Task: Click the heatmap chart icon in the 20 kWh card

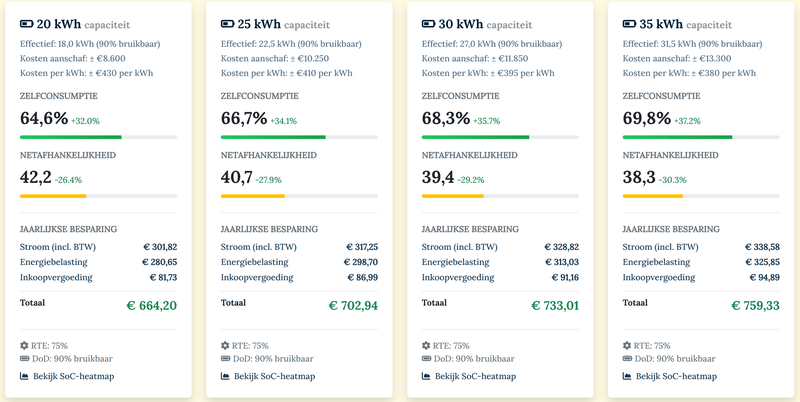Action: pos(24,376)
